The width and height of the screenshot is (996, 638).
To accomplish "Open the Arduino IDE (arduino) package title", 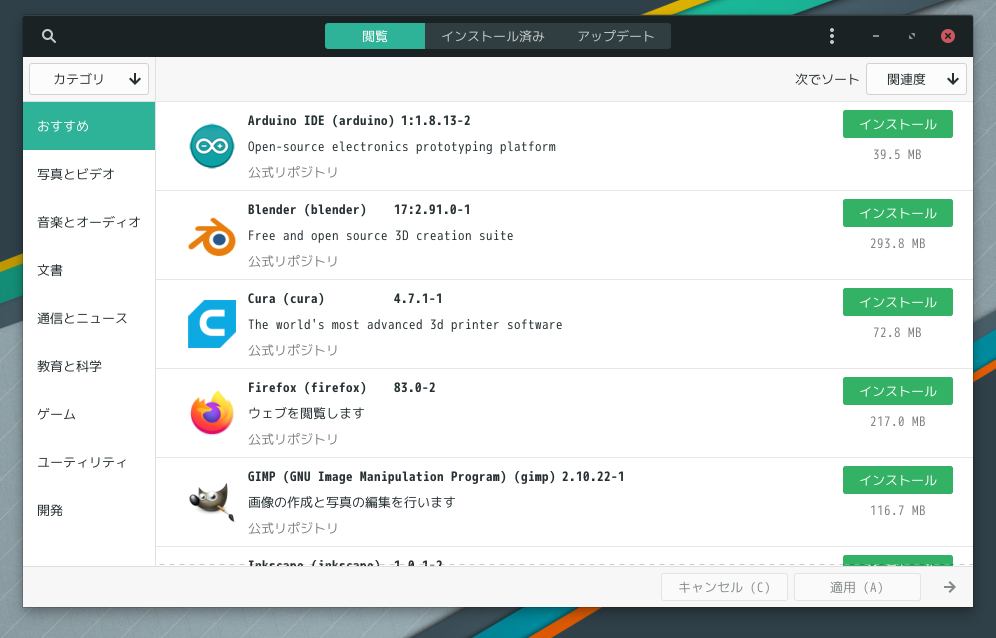I will (x=321, y=121).
